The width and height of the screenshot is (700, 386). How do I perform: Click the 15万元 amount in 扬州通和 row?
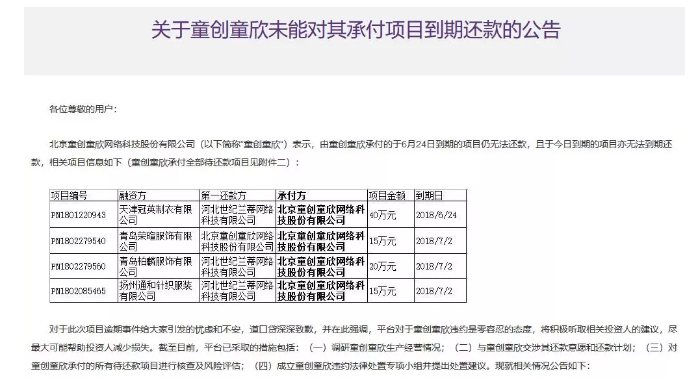click(x=391, y=291)
